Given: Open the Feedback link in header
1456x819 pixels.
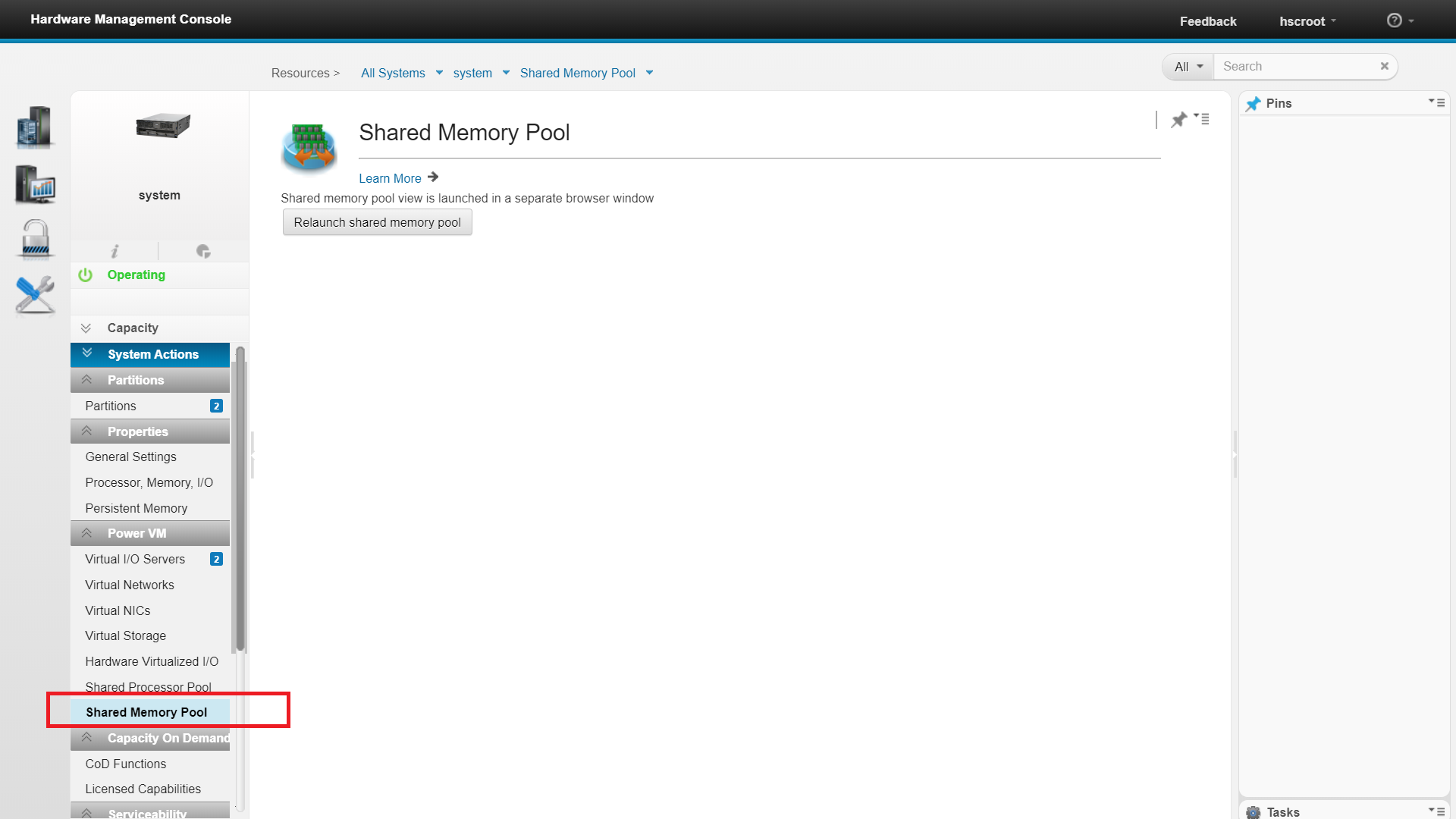Looking at the screenshot, I should point(1208,21).
